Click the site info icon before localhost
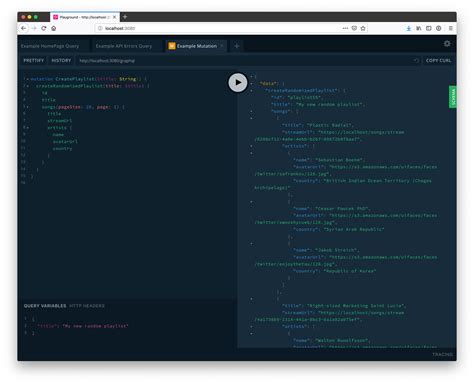Image resolution: width=474 pixels, height=384 pixels. click(100, 28)
